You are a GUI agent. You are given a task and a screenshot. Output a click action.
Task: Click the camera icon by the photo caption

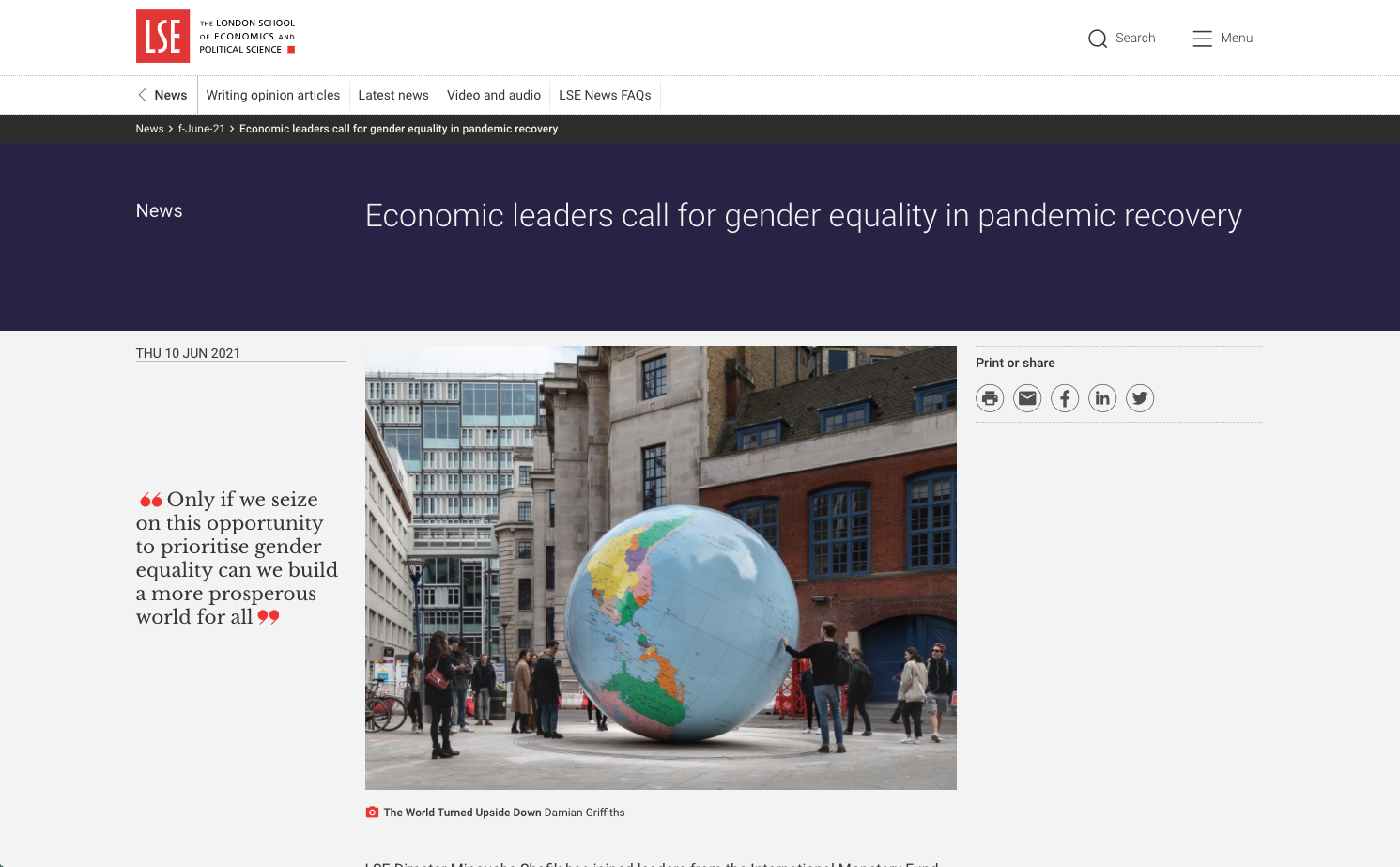point(371,811)
